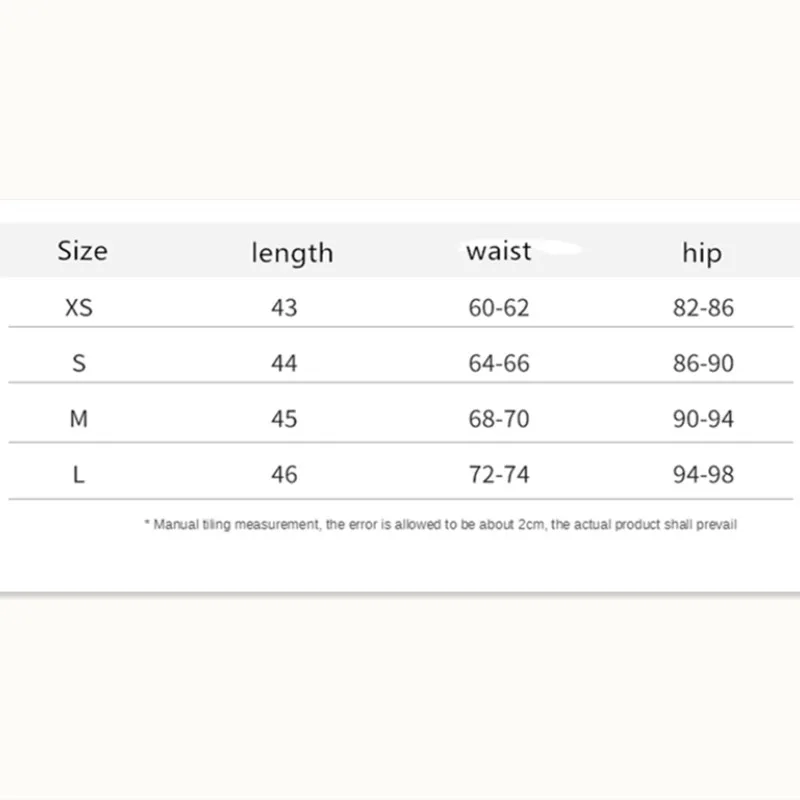Click the Size column header

tap(82, 250)
